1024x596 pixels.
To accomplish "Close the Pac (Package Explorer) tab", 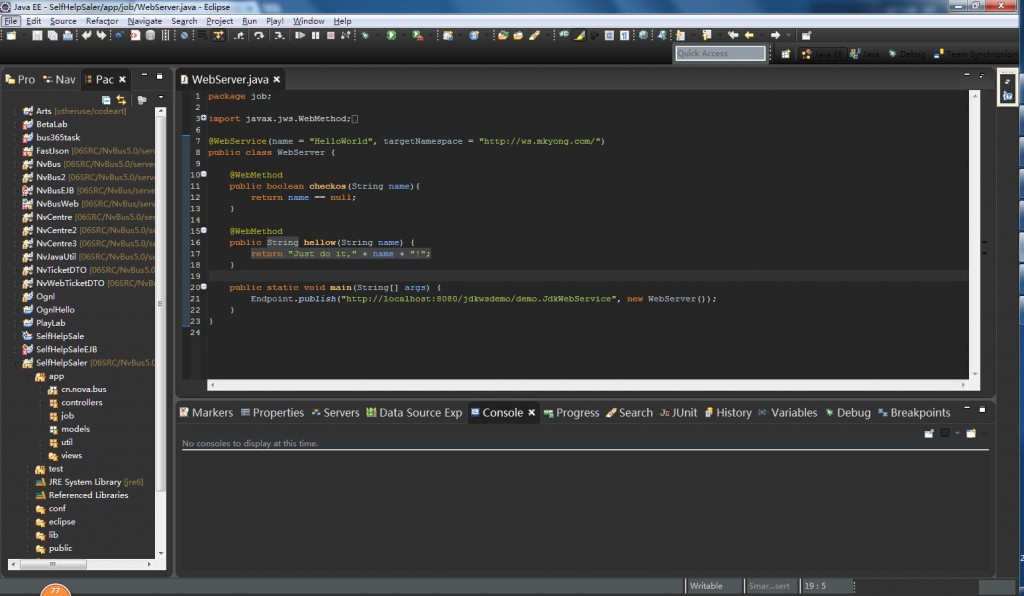I will [122, 80].
